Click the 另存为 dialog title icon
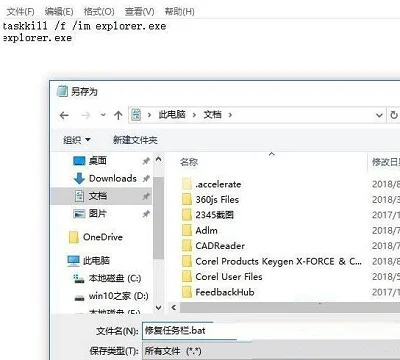Screen dimensions: 400x360 [x=62, y=91]
